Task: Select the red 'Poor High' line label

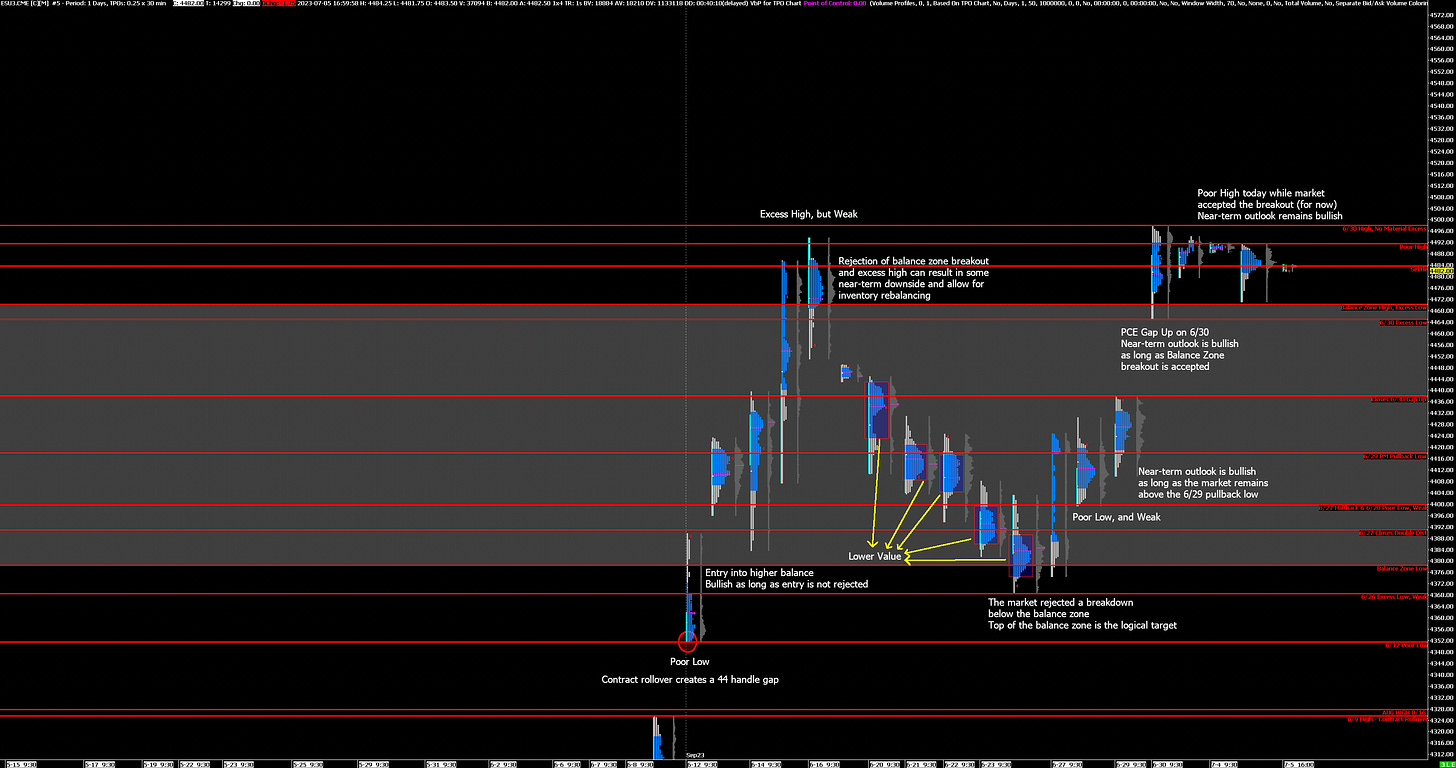Action: pos(1413,246)
